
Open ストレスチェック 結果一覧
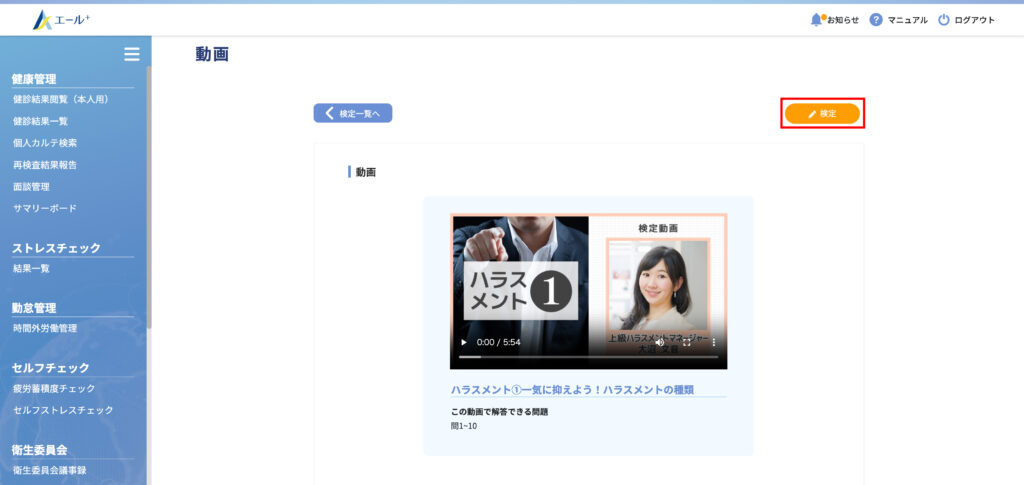point(31,269)
